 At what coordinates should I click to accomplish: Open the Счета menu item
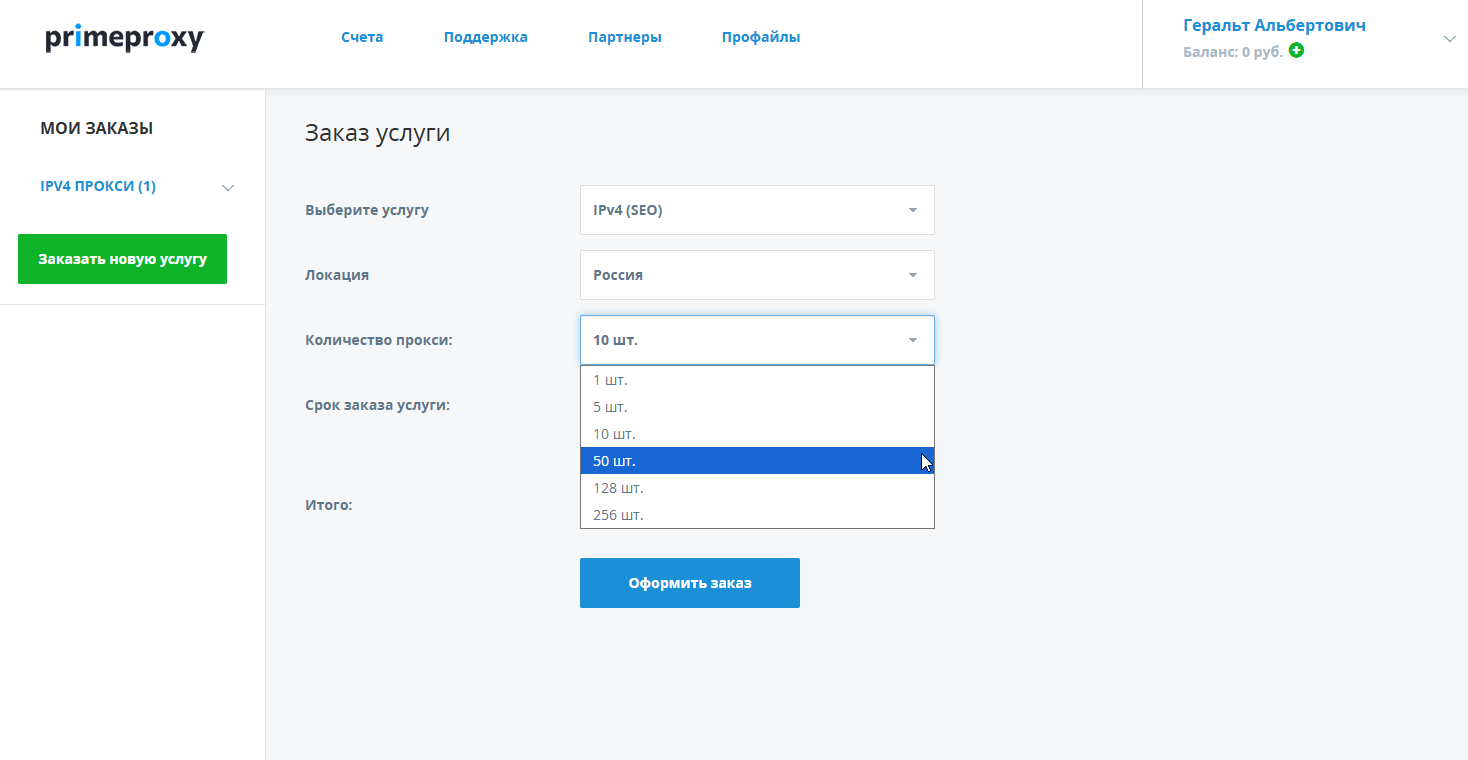click(x=362, y=37)
